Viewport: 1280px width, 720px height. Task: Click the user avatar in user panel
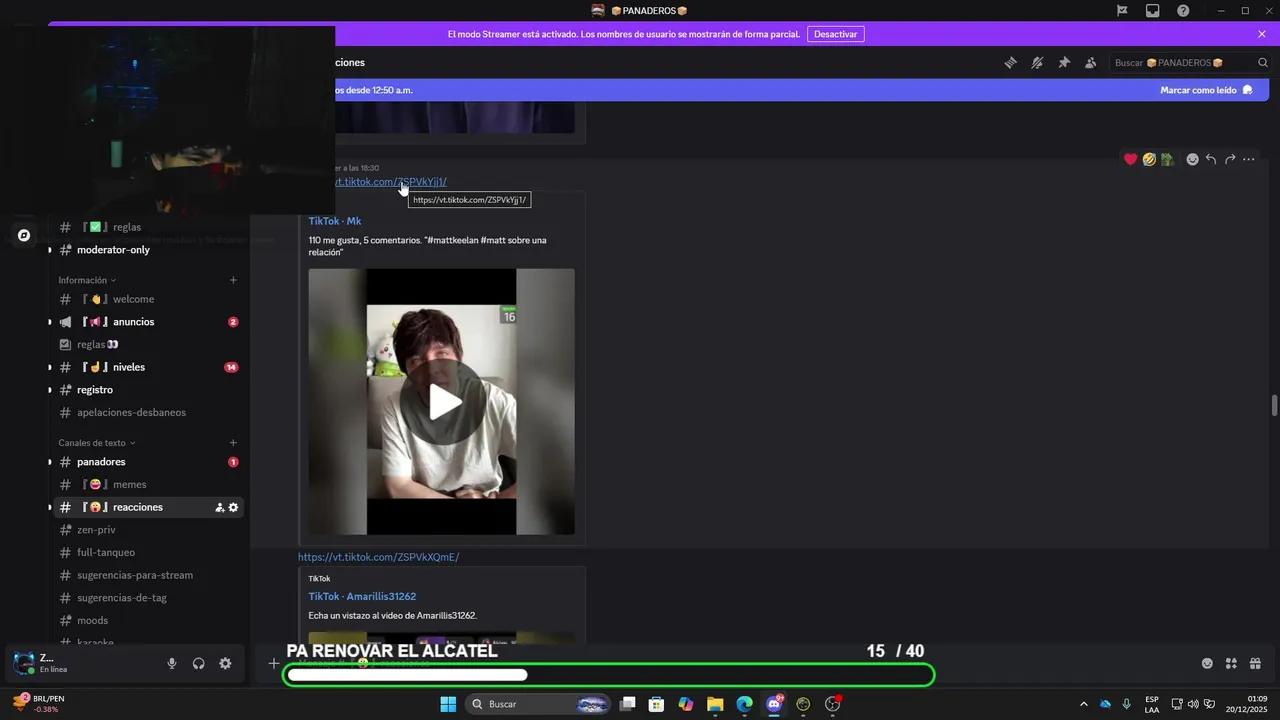click(x=24, y=663)
